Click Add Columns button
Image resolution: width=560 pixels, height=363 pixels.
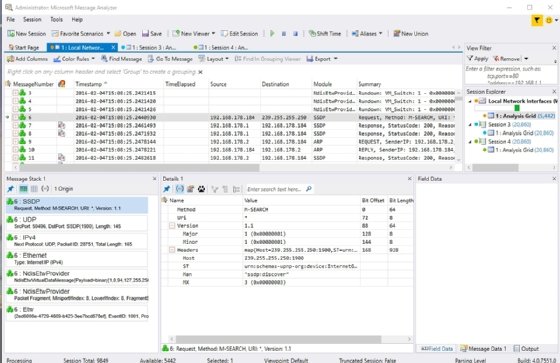point(27,59)
